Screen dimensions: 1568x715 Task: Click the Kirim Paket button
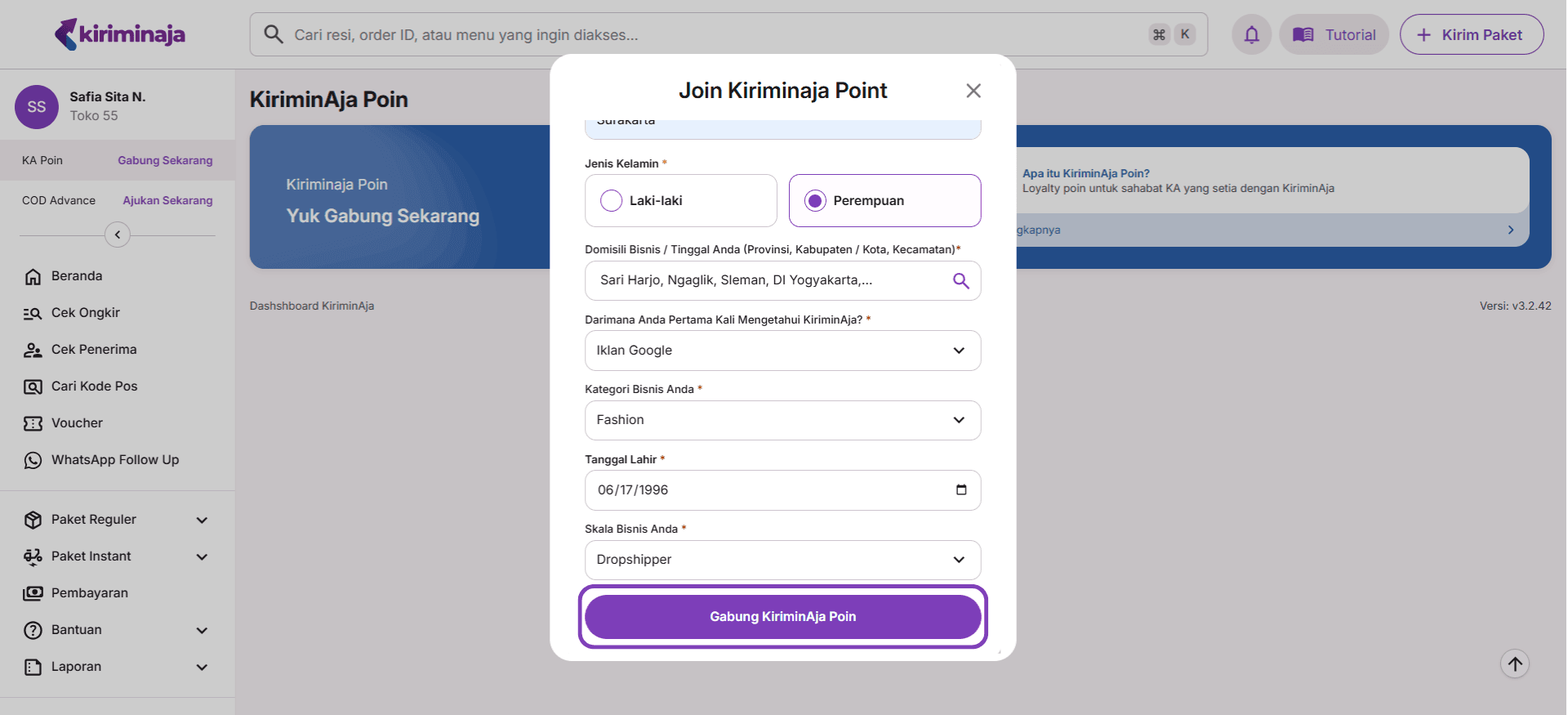click(x=1471, y=35)
